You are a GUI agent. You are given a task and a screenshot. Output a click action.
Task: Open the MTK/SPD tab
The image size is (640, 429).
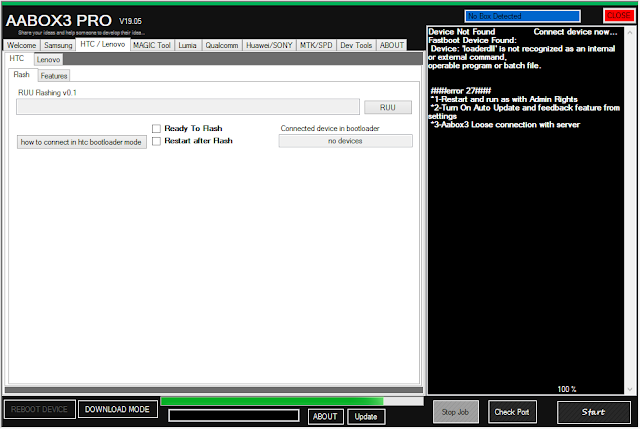(x=316, y=45)
